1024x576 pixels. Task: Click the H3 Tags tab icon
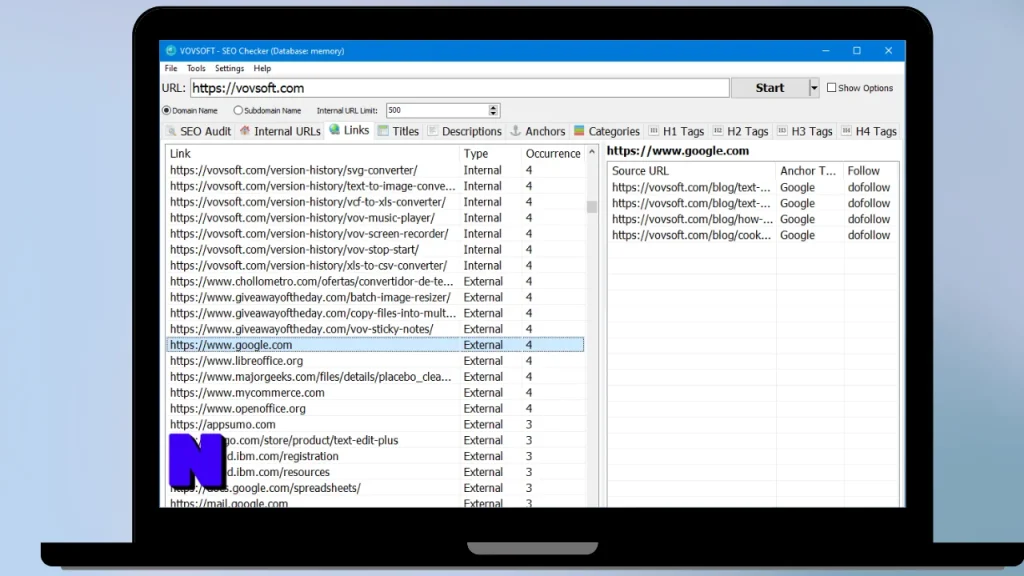(x=782, y=131)
